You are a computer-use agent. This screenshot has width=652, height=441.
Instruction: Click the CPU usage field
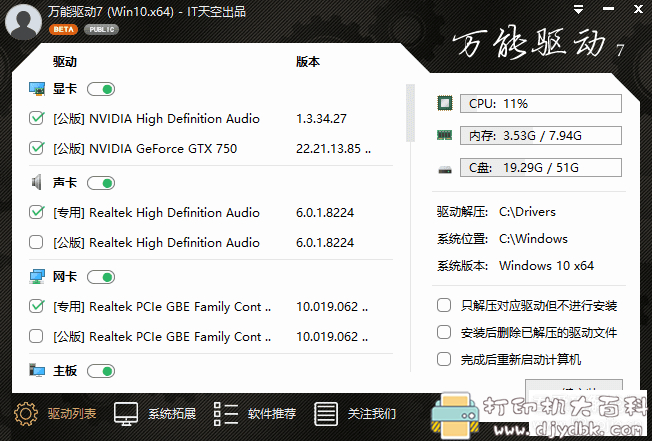(541, 103)
